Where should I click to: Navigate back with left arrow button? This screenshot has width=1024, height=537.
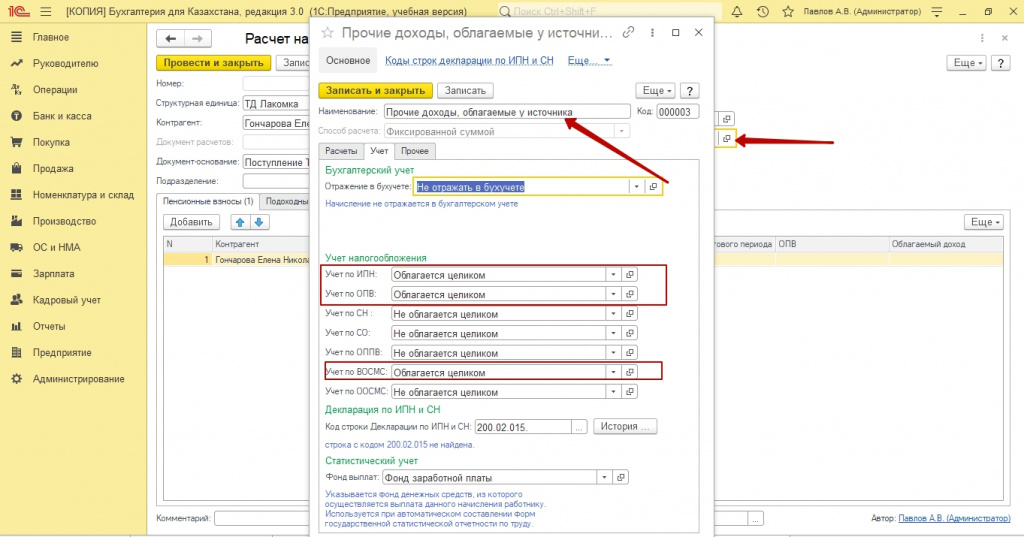170,39
